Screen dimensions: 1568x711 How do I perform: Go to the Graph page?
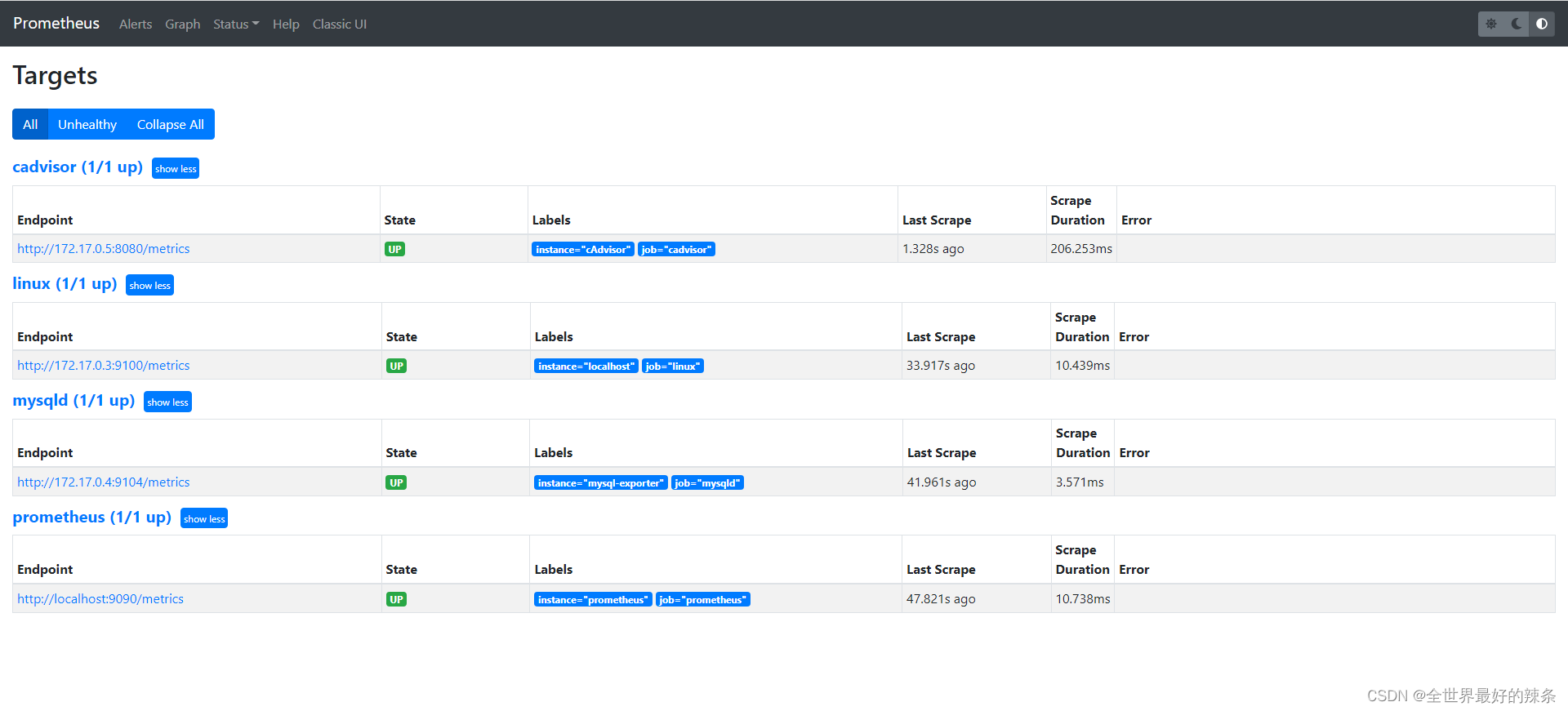183,24
